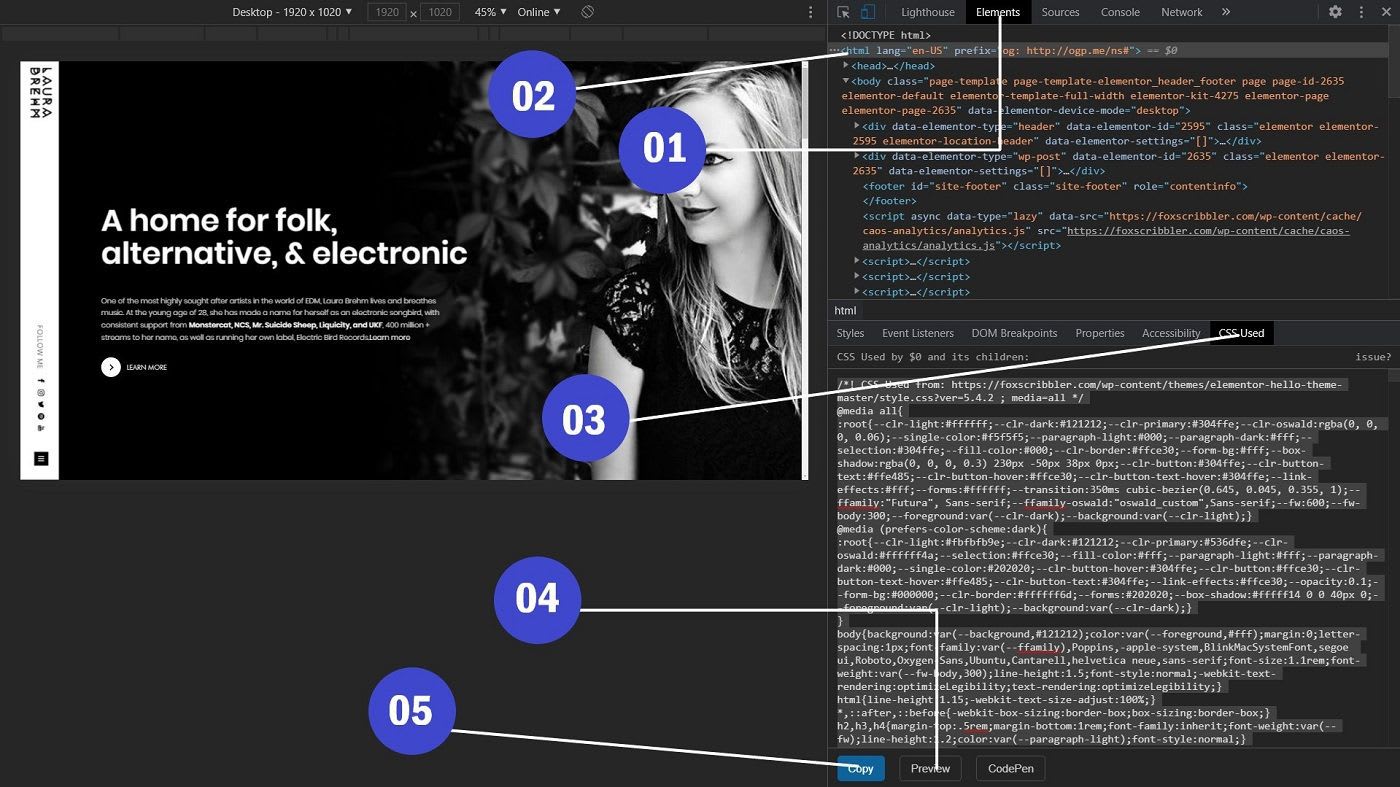Click the '@media all{' line in the CSS output

870,411
